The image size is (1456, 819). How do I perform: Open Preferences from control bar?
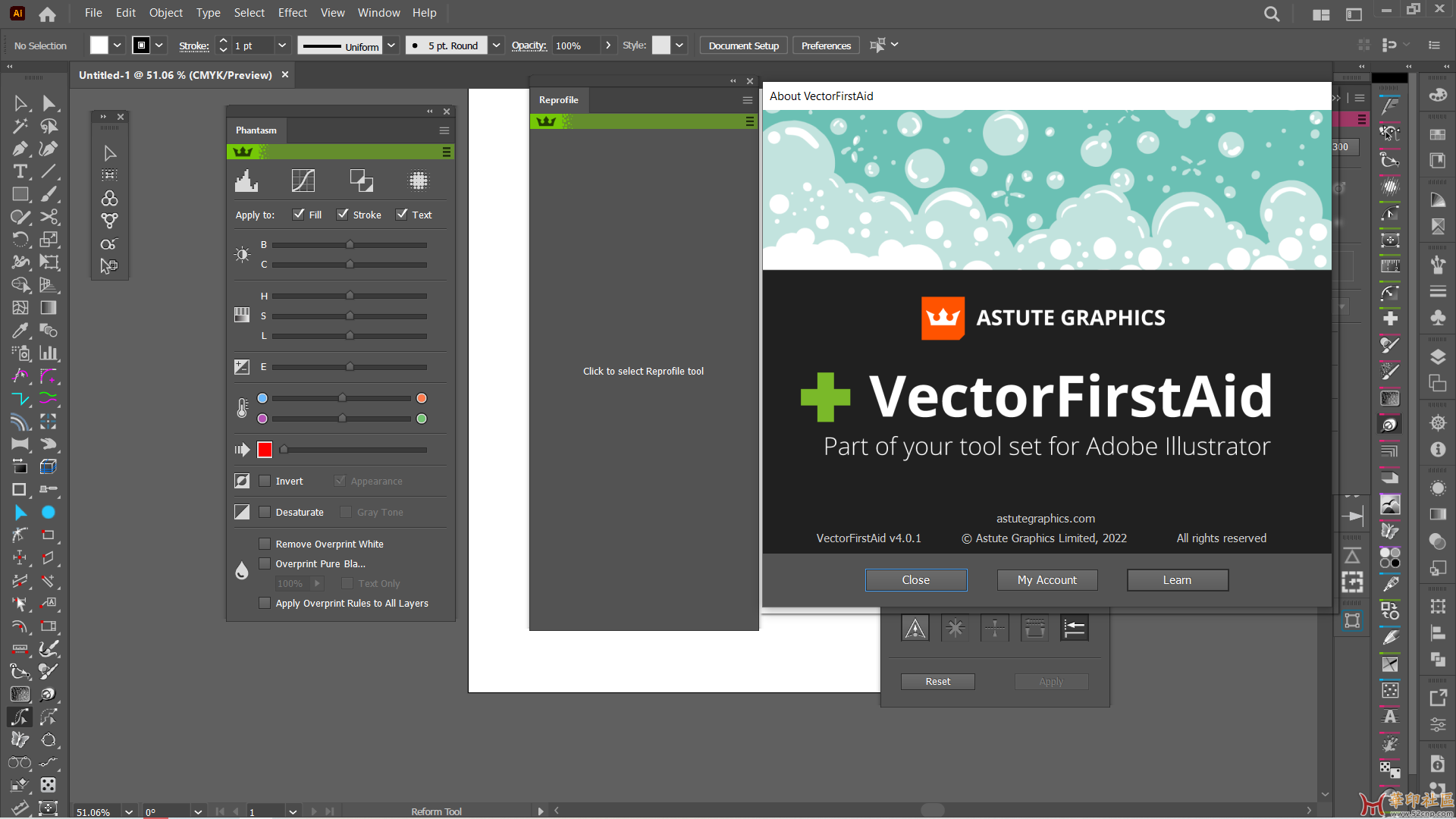click(x=826, y=45)
